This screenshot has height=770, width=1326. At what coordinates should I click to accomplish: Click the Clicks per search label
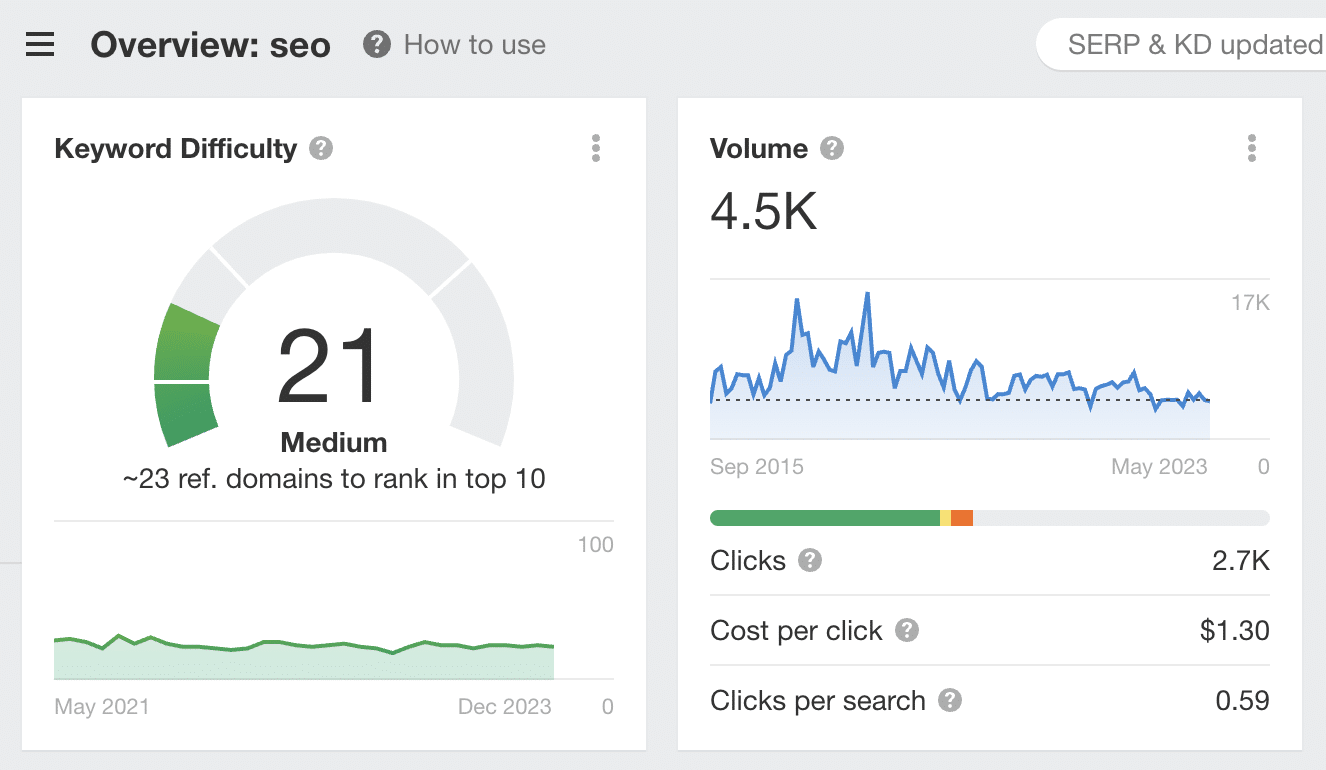point(818,701)
